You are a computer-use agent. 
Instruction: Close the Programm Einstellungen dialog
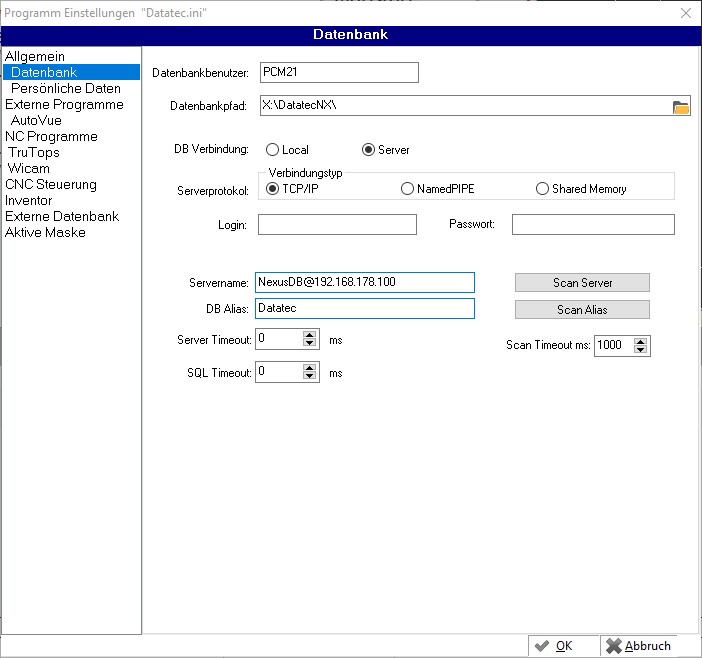click(685, 13)
